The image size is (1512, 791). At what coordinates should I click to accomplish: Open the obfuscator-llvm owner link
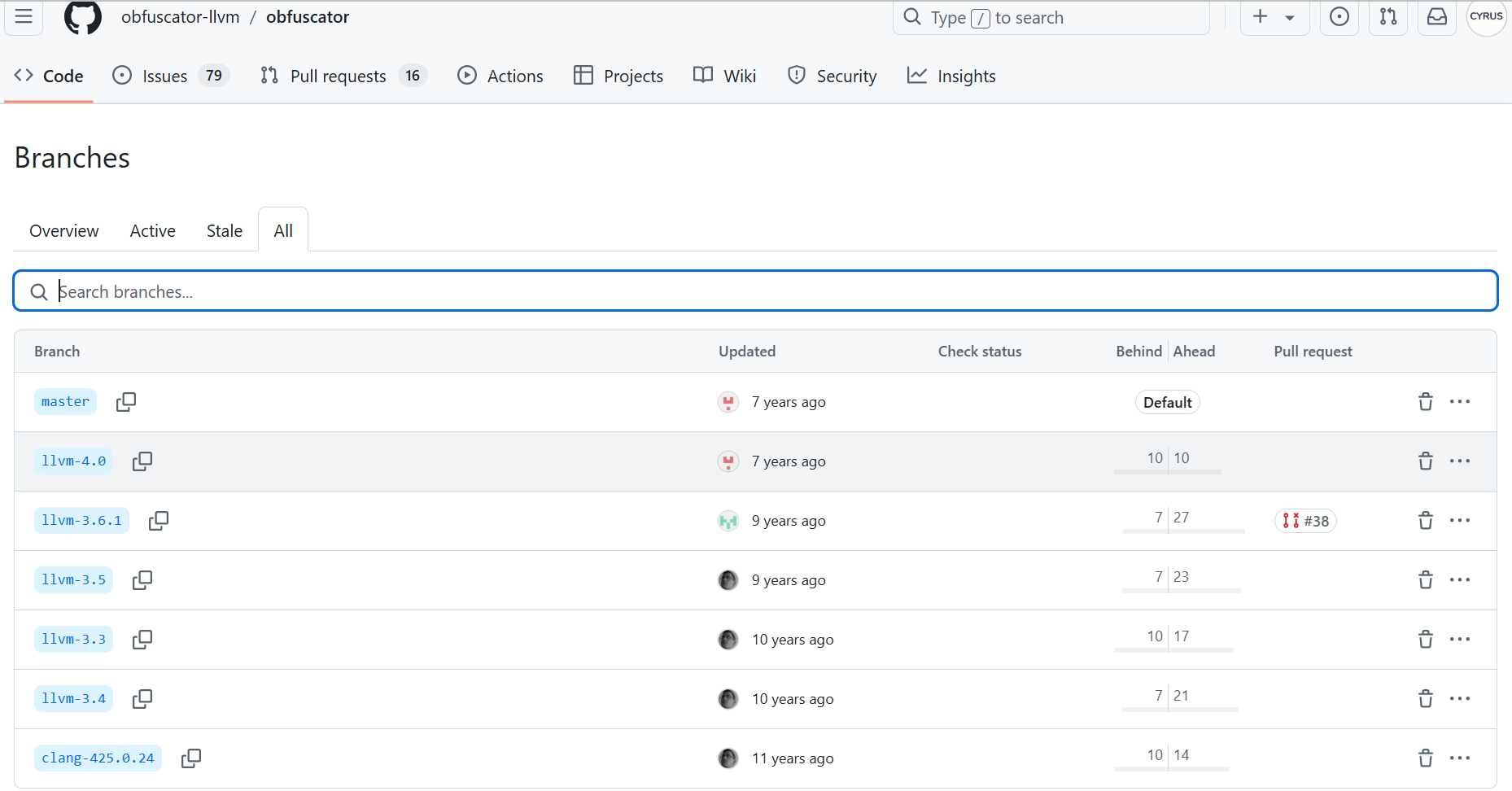pyautogui.click(x=181, y=17)
